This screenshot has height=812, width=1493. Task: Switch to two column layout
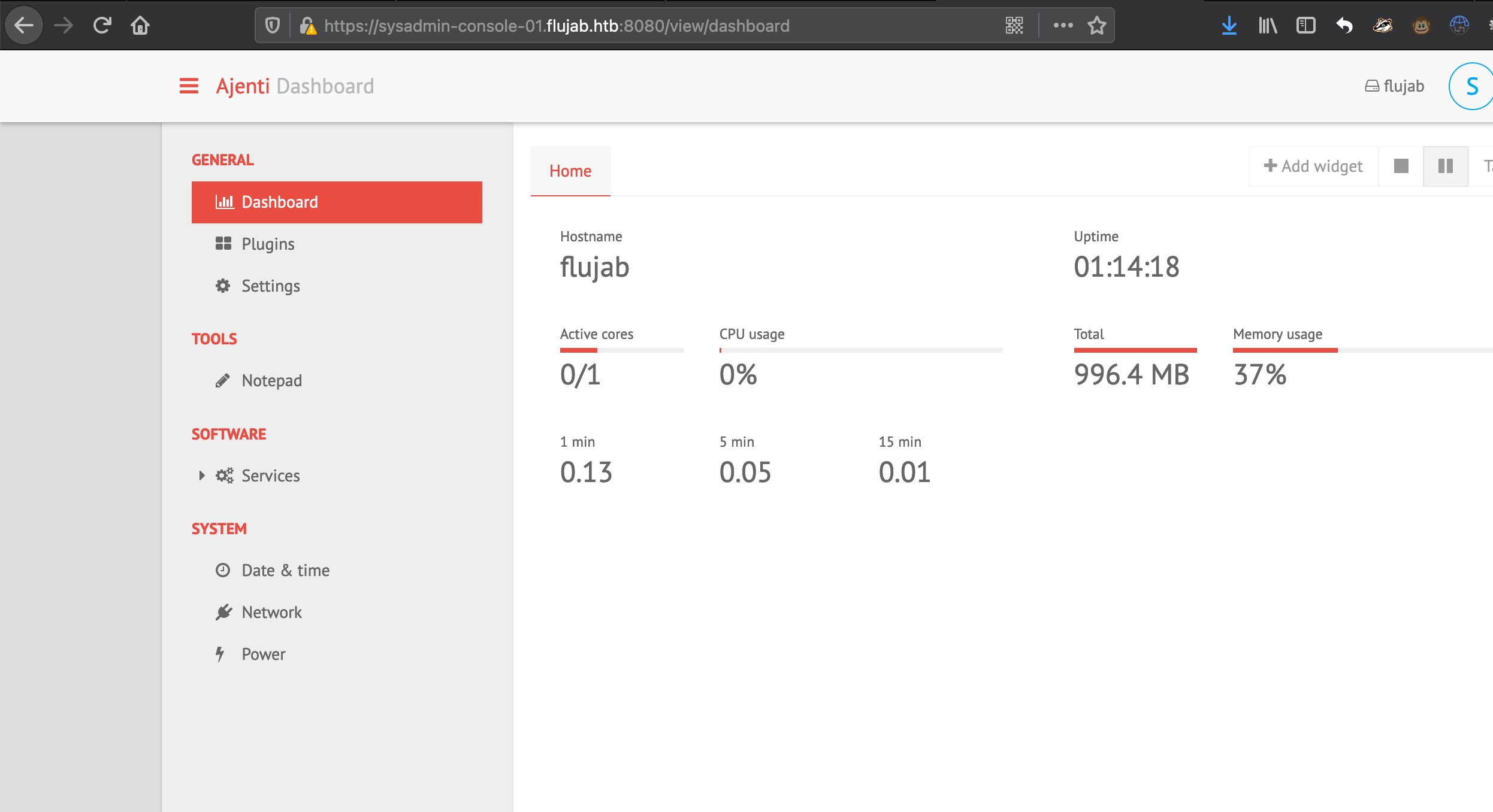[x=1445, y=166]
